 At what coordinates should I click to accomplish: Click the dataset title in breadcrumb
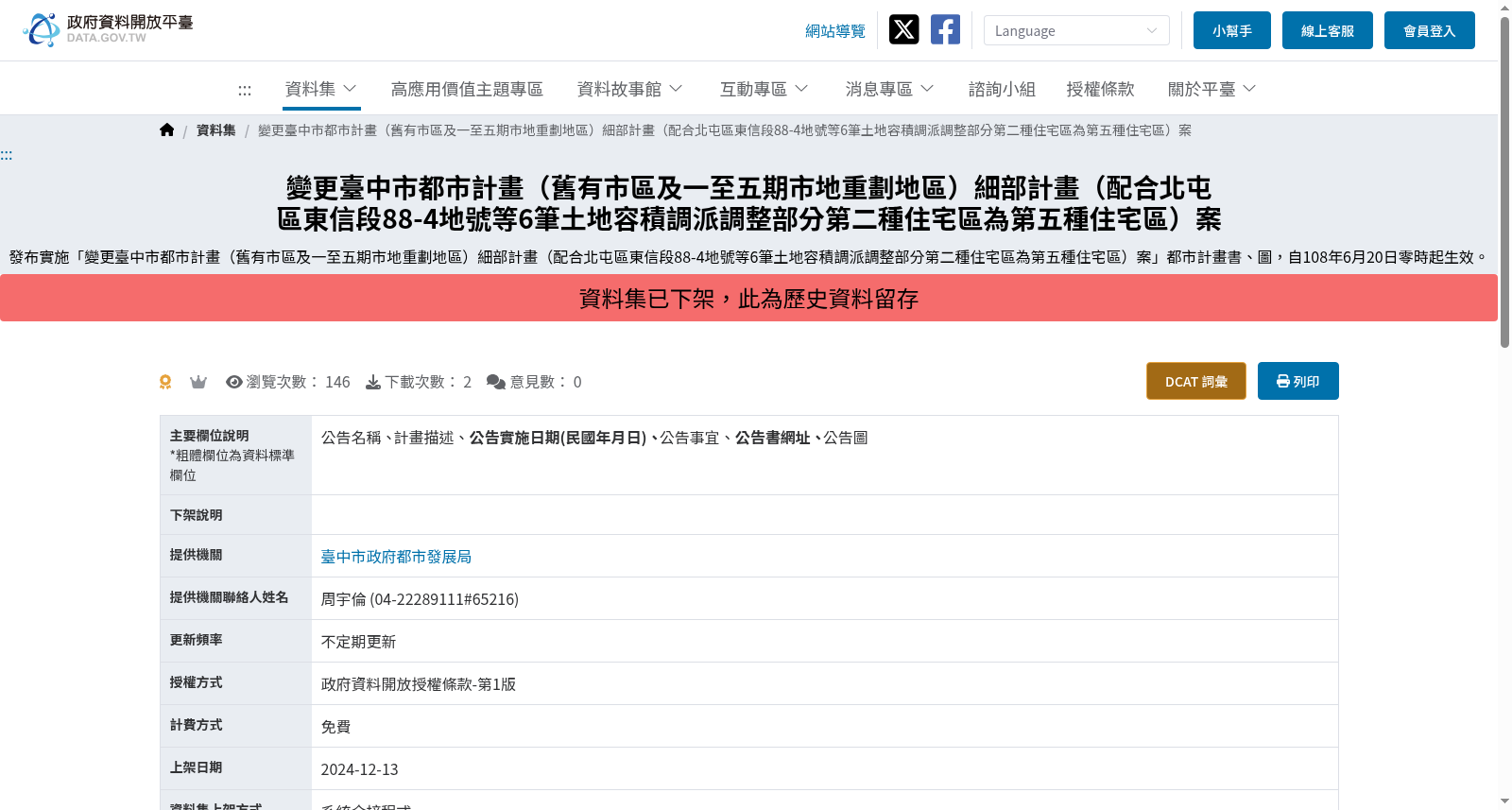(x=725, y=130)
